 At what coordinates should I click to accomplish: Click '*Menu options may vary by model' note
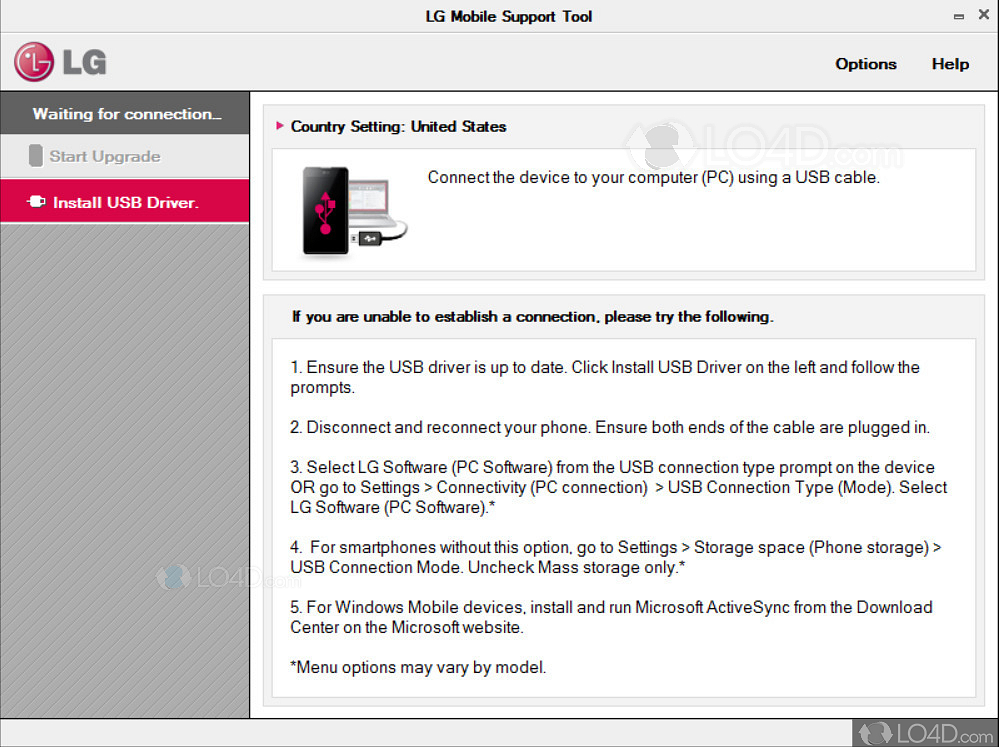(418, 667)
